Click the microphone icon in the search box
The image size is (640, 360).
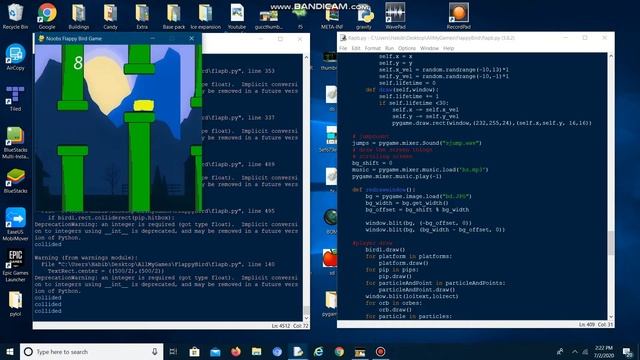[x=154, y=351]
